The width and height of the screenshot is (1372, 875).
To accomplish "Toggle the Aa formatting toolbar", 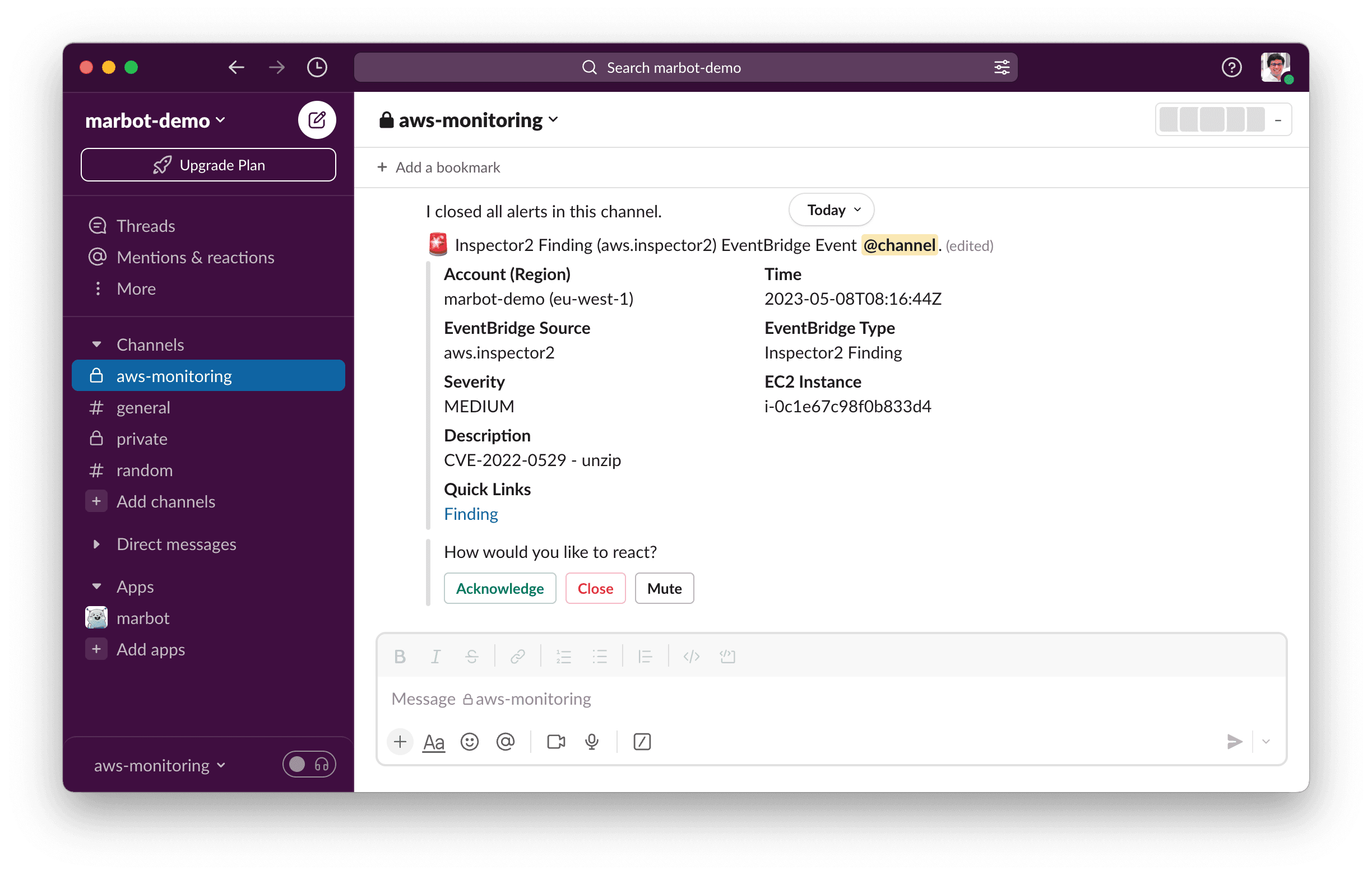I will (x=434, y=741).
